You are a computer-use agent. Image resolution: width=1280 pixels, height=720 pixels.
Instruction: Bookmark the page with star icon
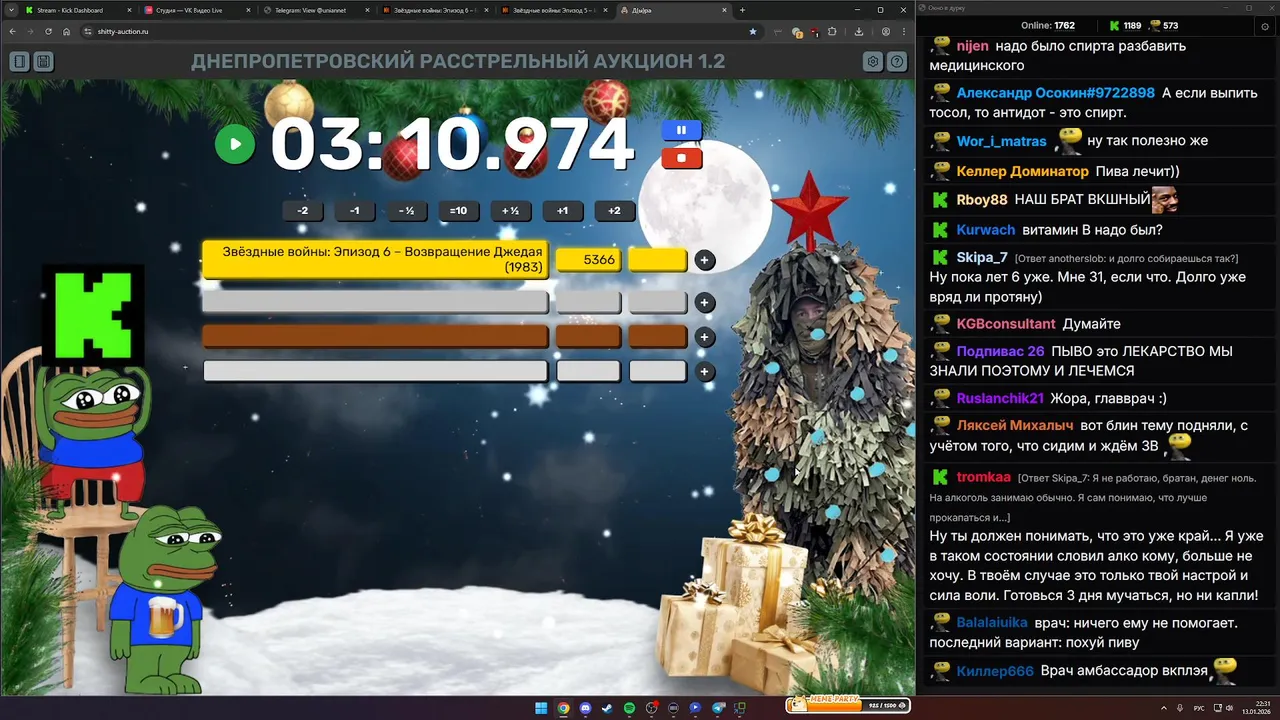click(753, 31)
